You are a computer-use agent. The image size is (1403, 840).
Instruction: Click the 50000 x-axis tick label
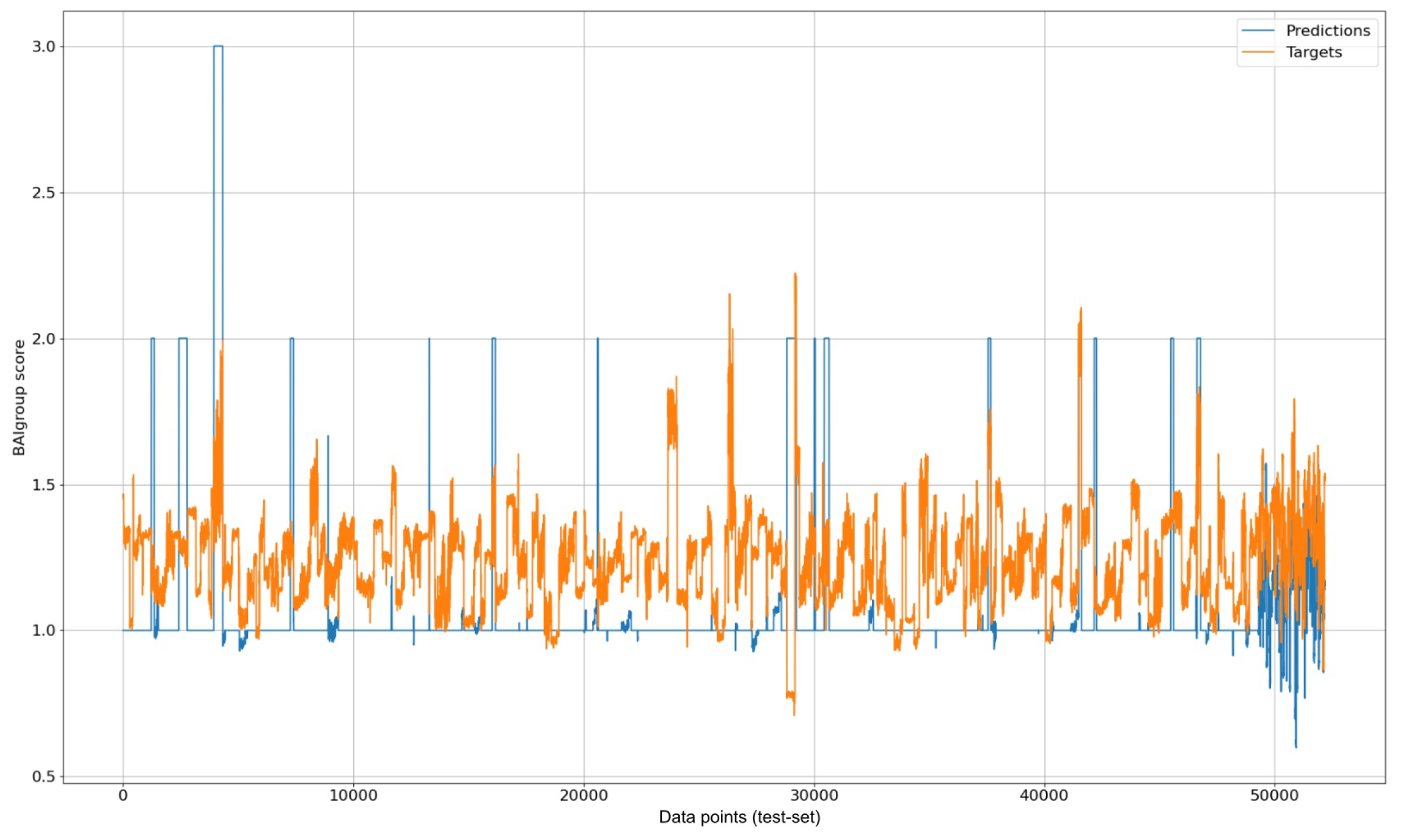click(x=1274, y=796)
